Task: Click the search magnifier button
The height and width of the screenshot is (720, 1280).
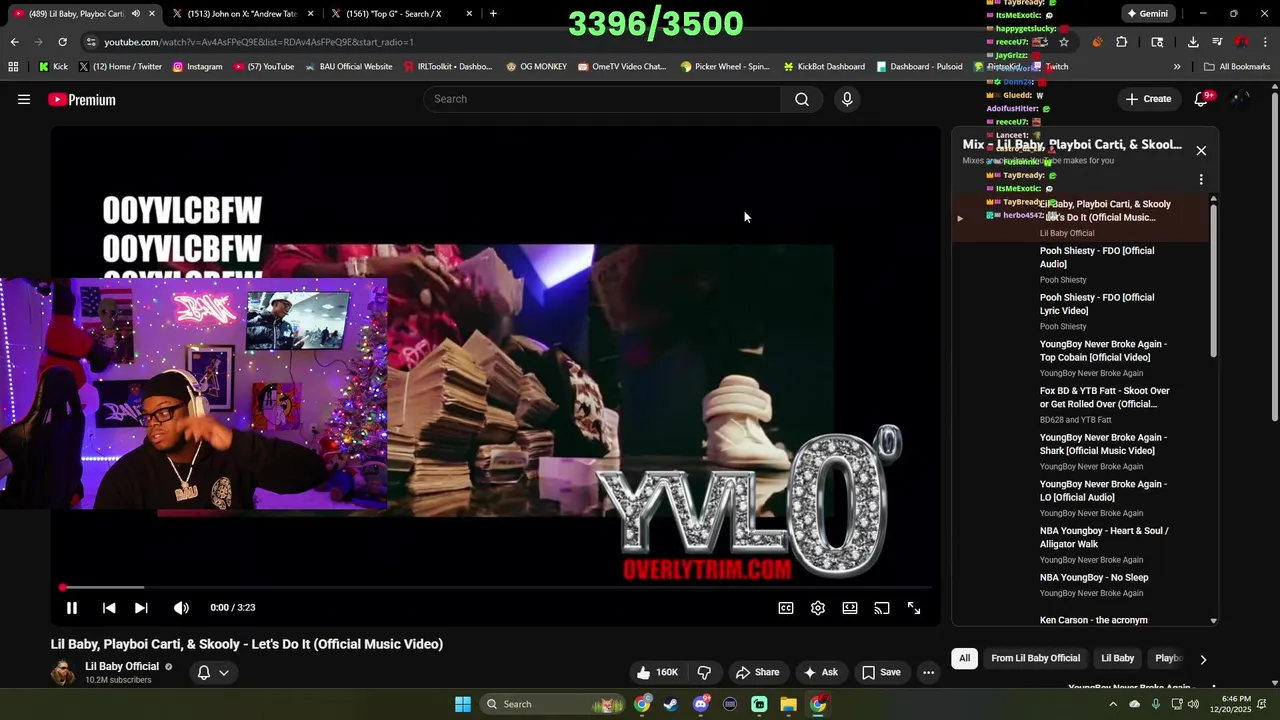Action: pos(802,99)
